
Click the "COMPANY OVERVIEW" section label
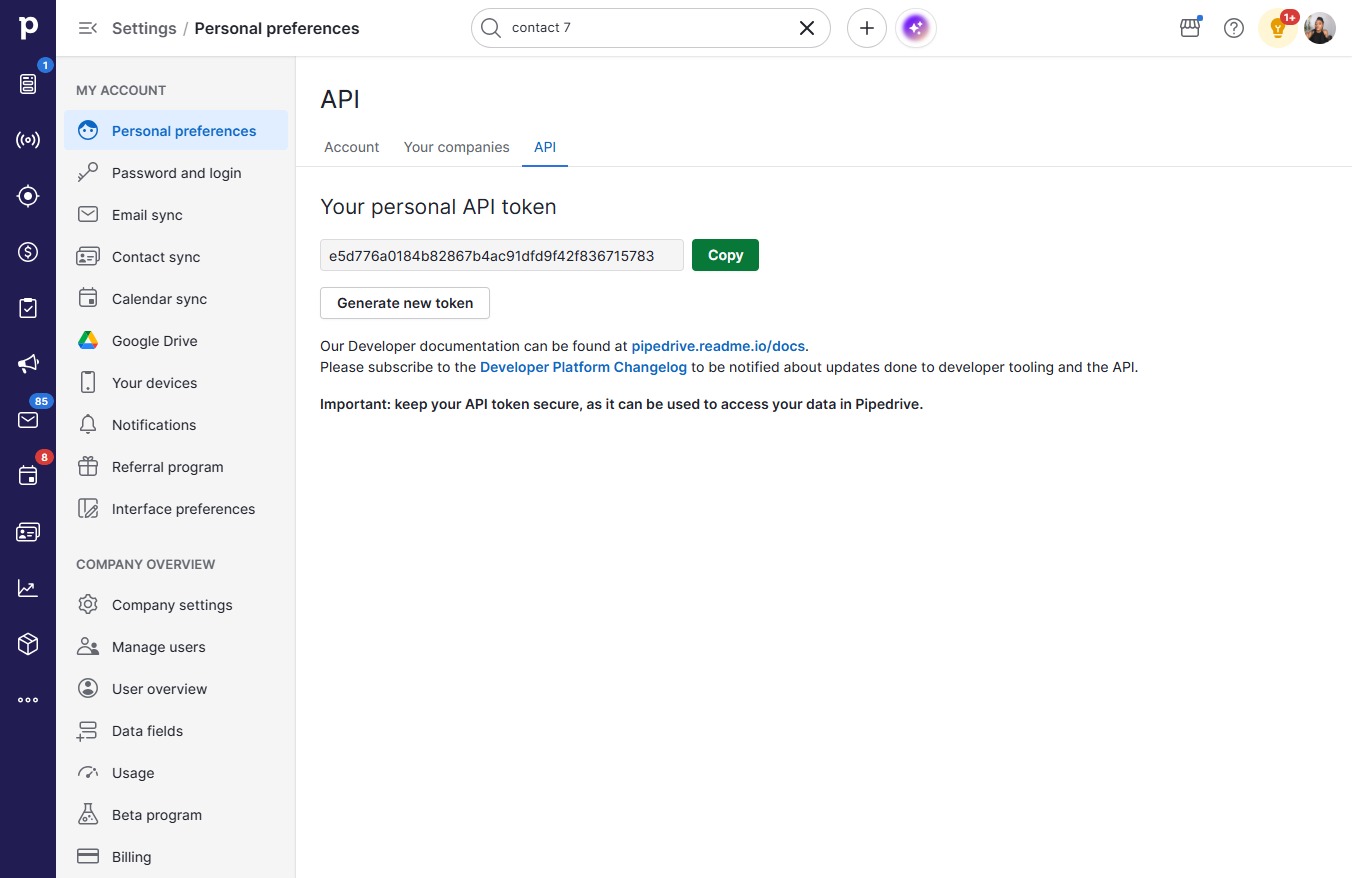point(146,564)
